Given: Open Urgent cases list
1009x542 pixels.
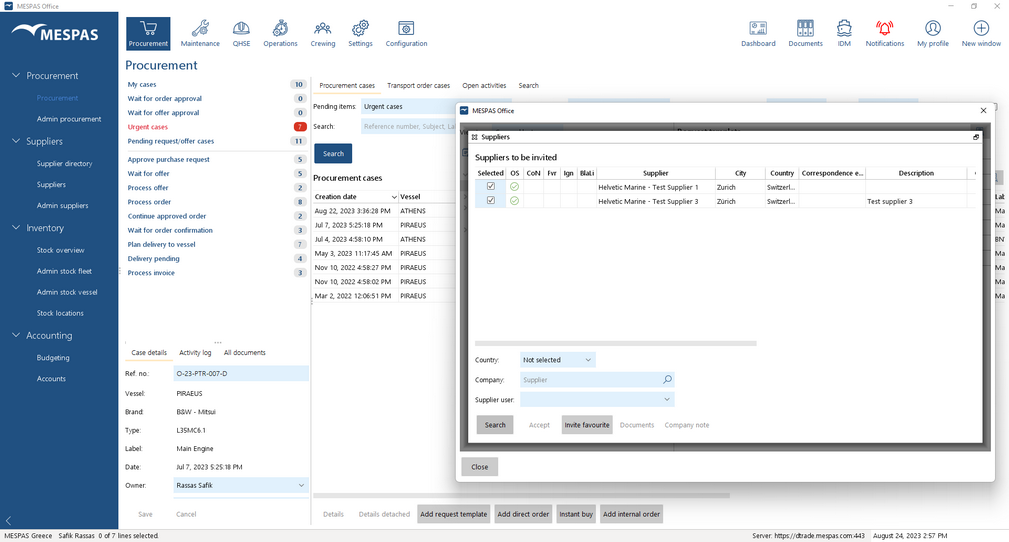Looking at the screenshot, I should [147, 127].
